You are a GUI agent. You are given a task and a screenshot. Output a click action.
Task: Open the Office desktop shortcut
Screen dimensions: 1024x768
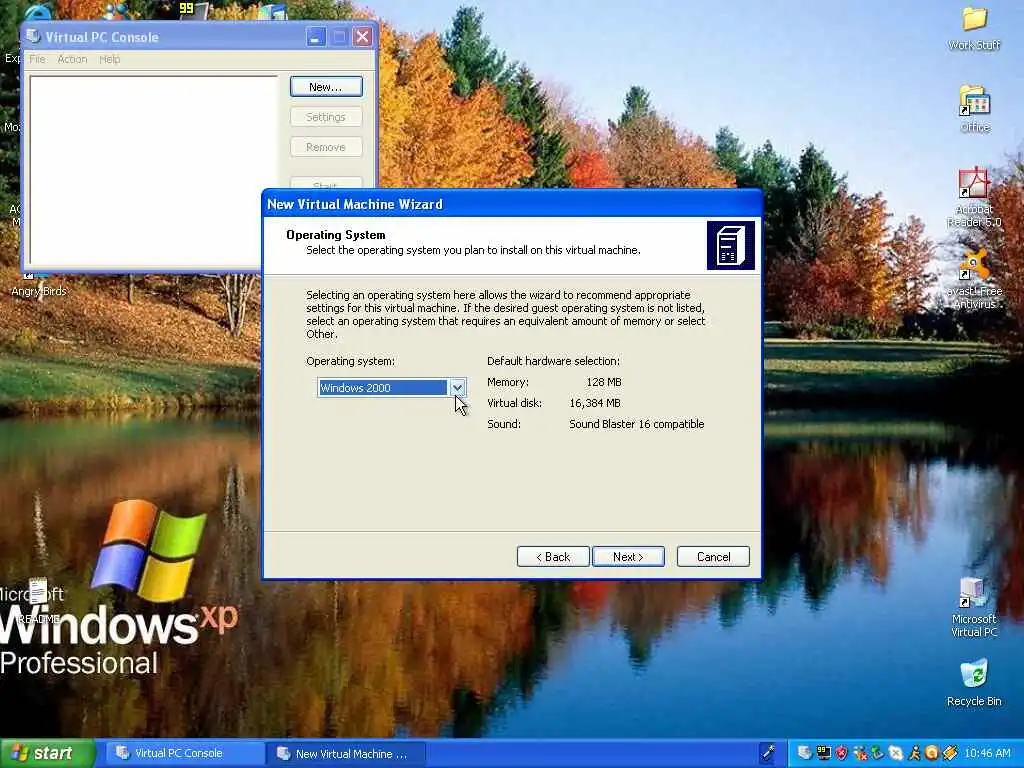tap(974, 108)
